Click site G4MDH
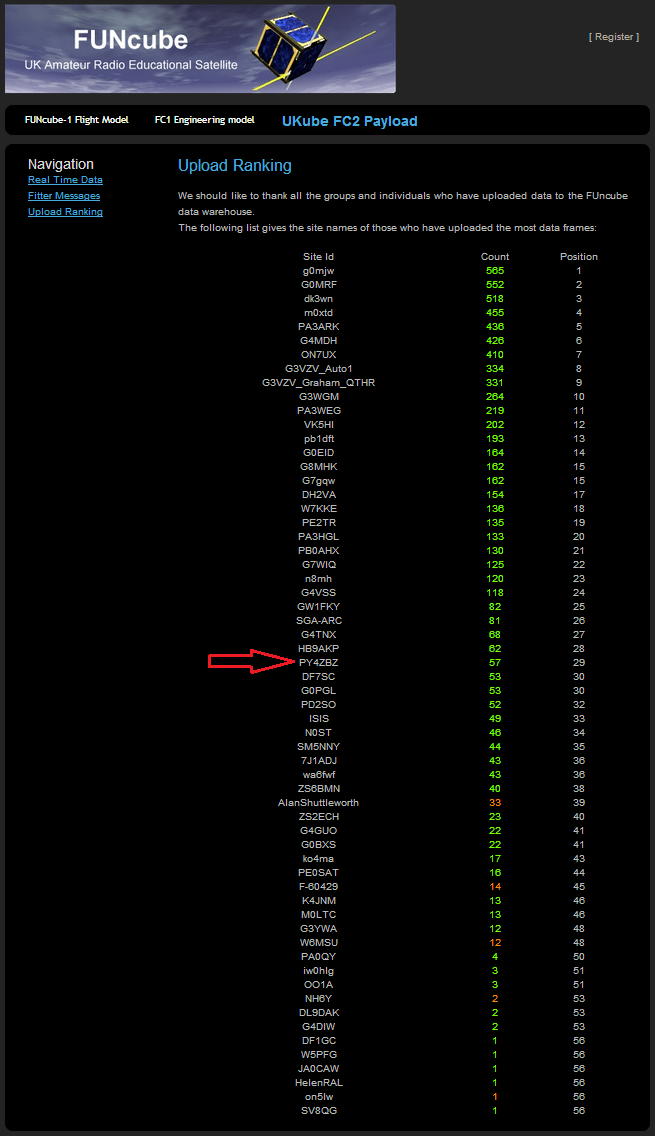Viewport: 655px width, 1136px height. pos(319,341)
